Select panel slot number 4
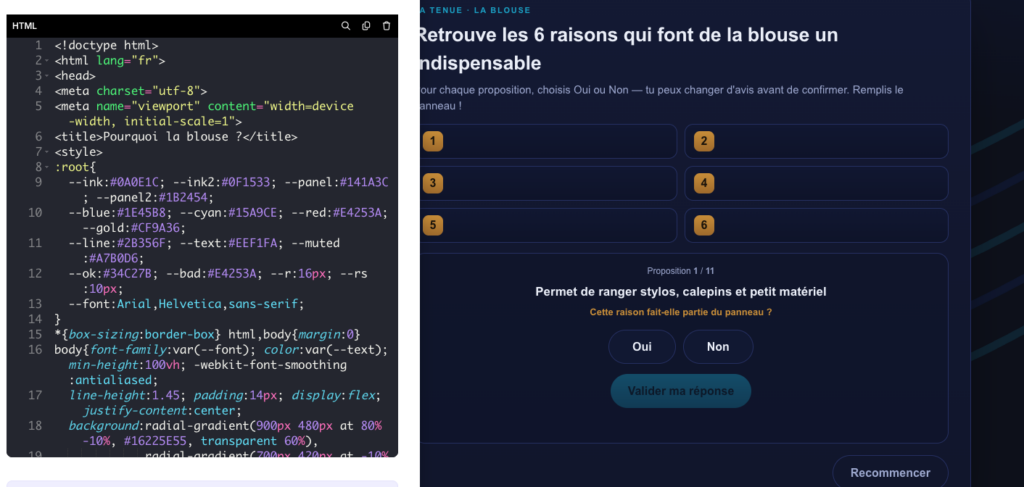Image resolution: width=1024 pixels, height=487 pixels. (x=816, y=183)
